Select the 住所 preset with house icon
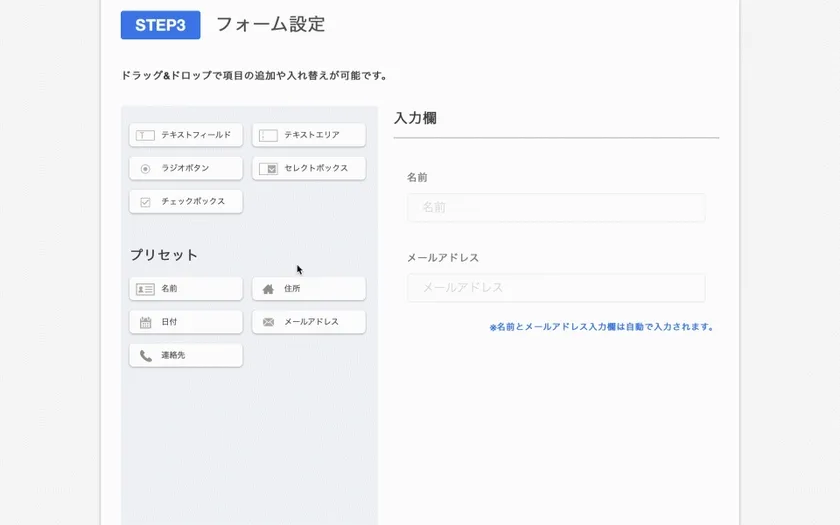This screenshot has width=840, height=525. tap(308, 289)
